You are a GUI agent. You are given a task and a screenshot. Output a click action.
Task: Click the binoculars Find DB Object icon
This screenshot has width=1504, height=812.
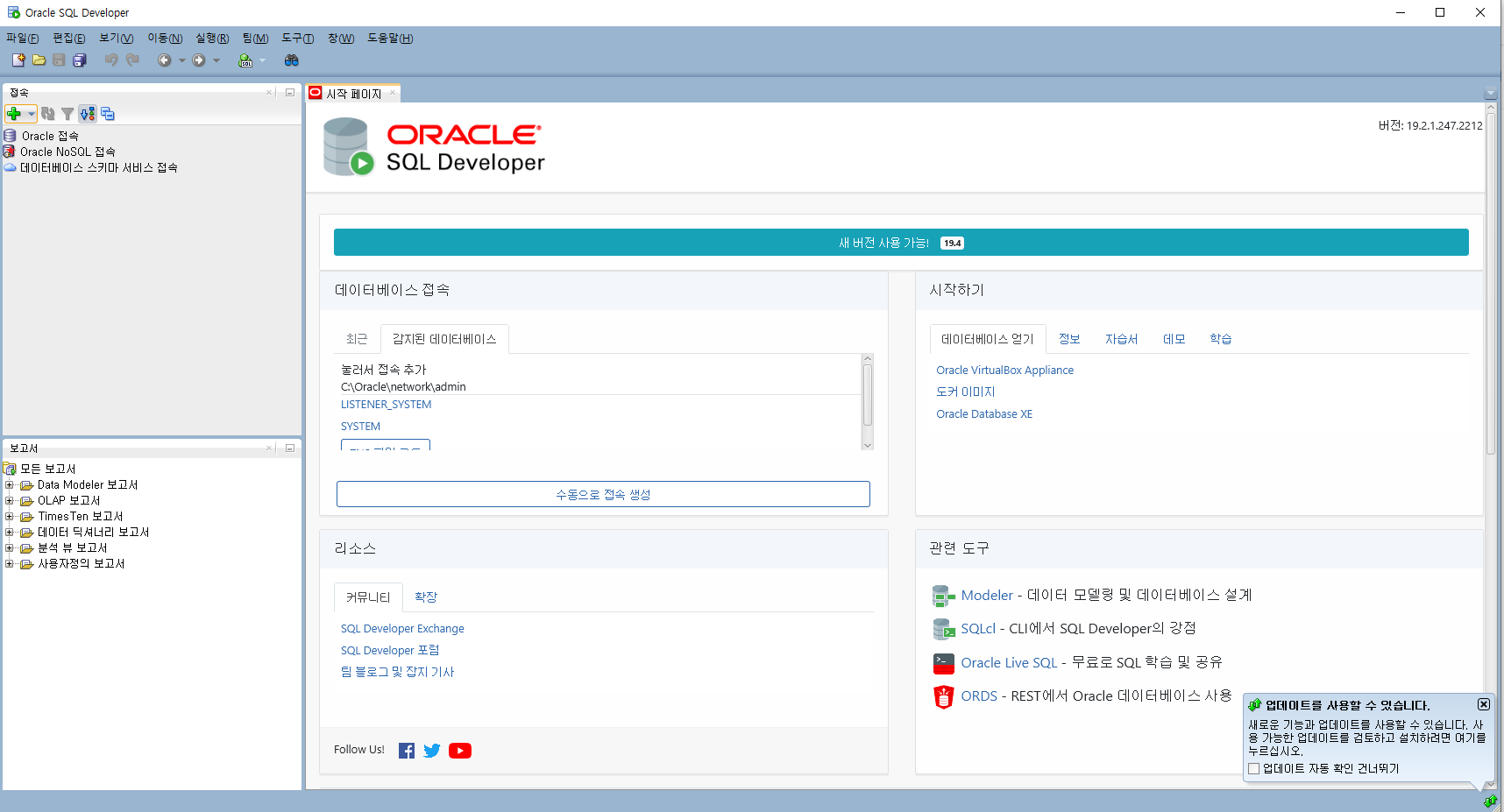[292, 60]
